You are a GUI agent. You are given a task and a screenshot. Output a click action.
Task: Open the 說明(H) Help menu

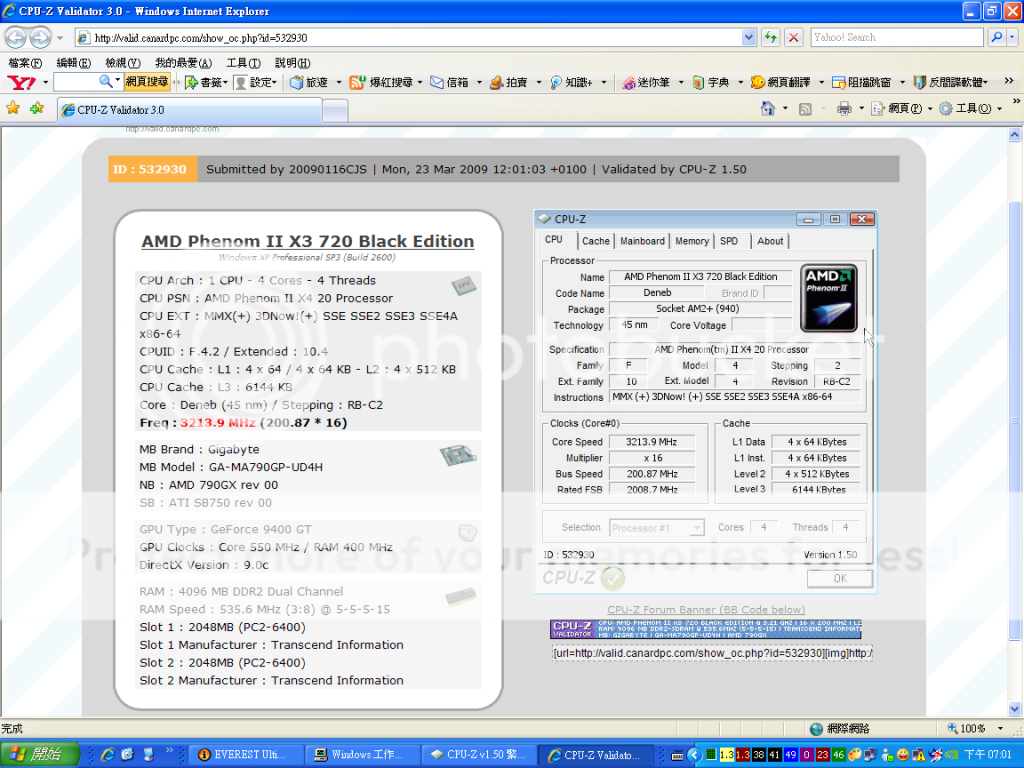tap(292, 63)
